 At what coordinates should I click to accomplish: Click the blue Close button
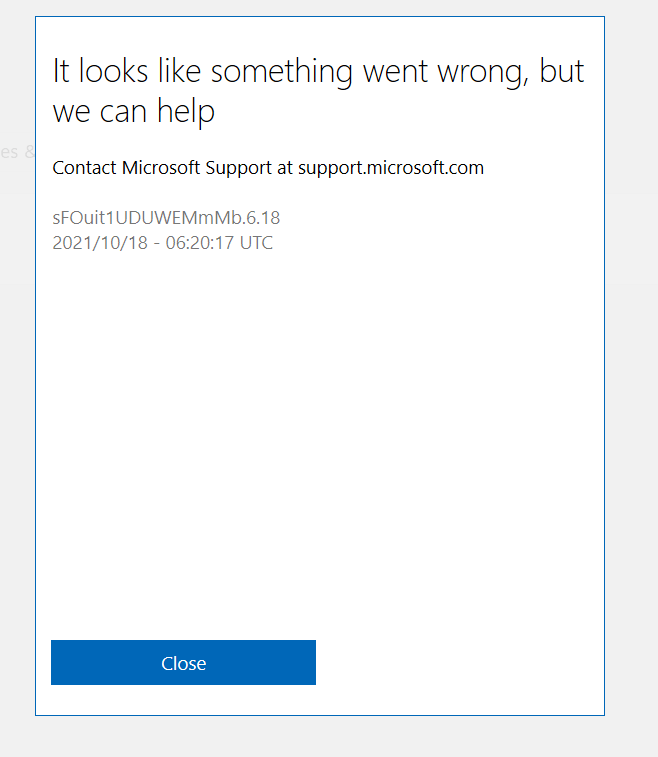pos(183,662)
